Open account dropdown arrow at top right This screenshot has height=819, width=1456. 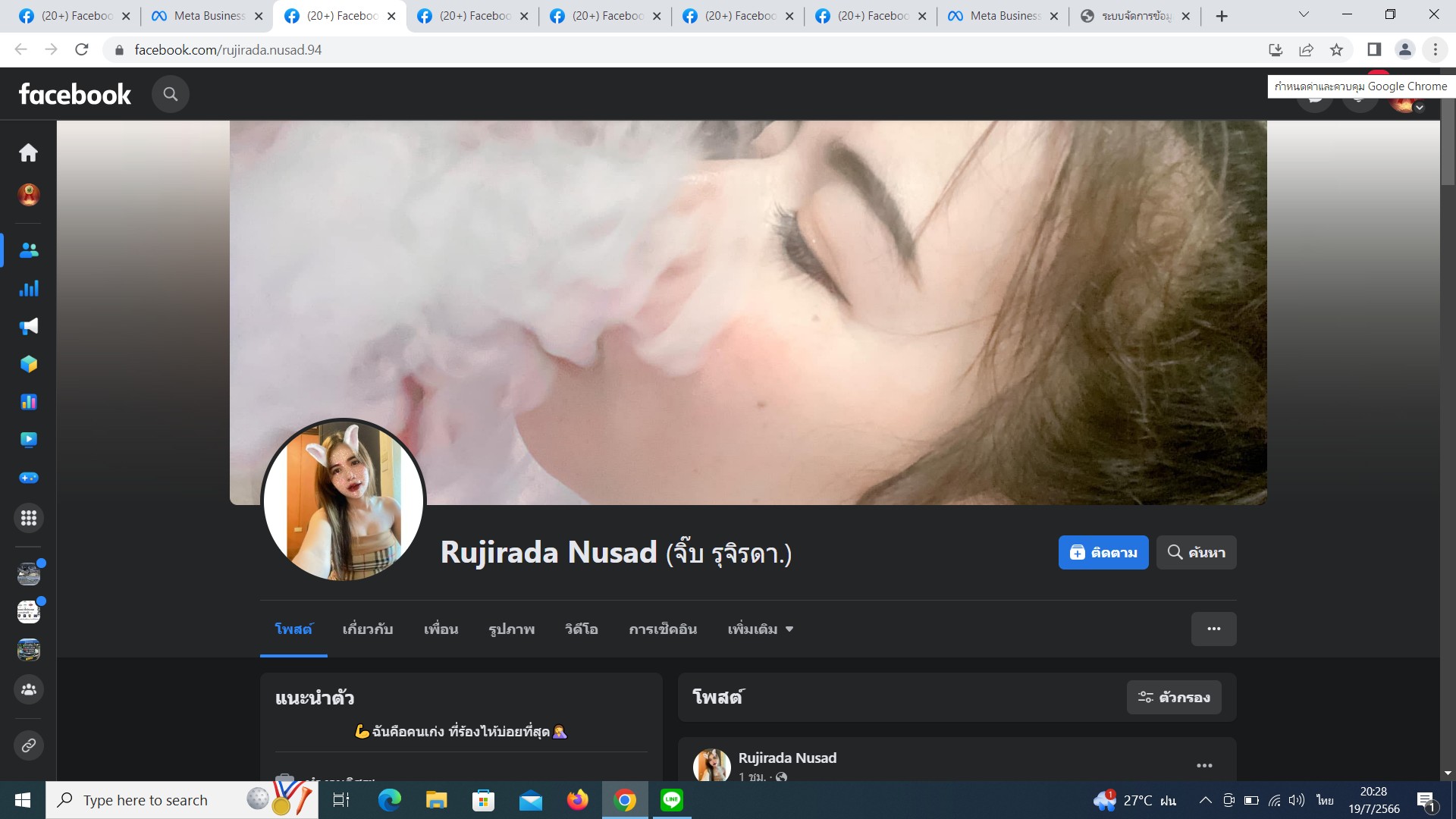point(1419,108)
